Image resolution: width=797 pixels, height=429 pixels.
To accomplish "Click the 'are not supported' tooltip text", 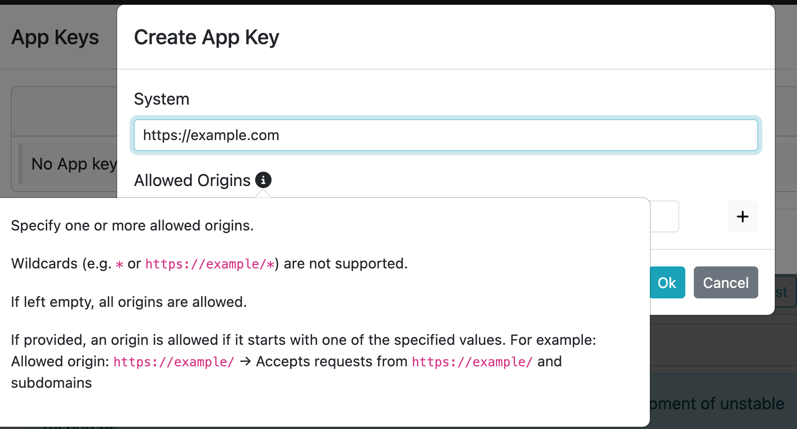I will [x=345, y=264].
